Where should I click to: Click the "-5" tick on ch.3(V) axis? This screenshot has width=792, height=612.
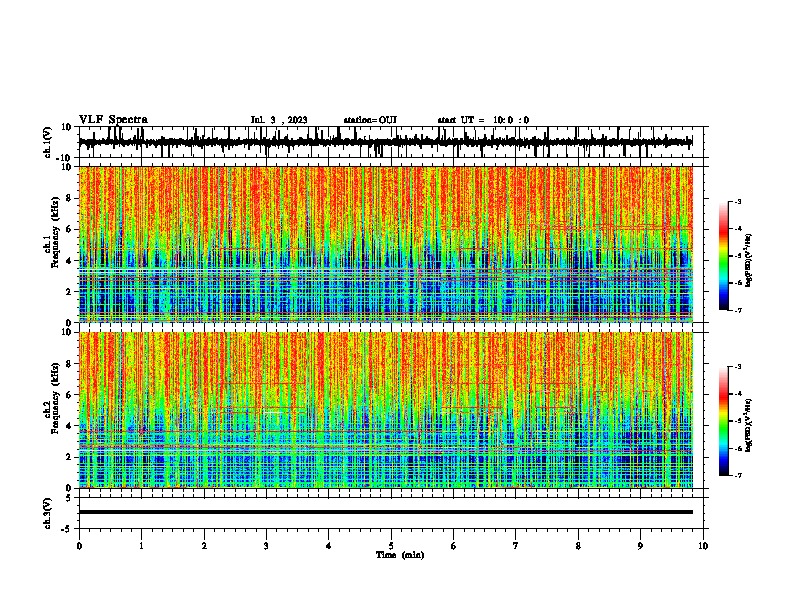[x=67, y=529]
